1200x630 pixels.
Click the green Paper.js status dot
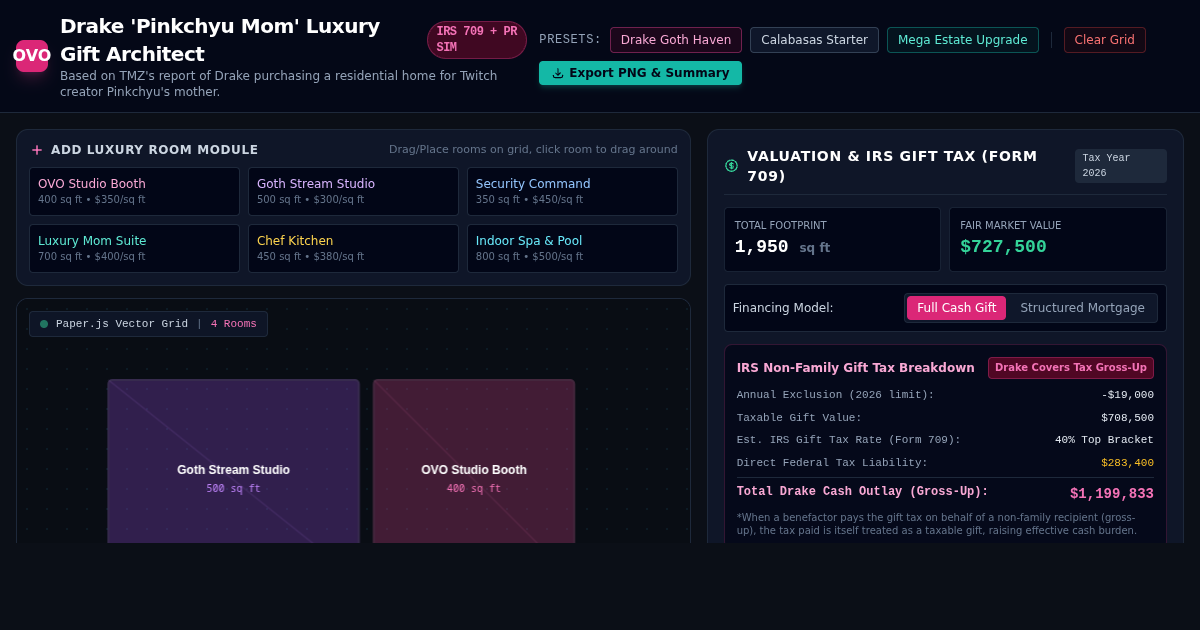click(44, 324)
